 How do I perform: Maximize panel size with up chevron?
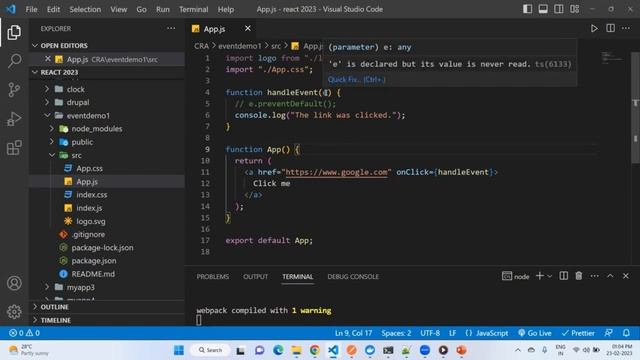[x=610, y=276]
